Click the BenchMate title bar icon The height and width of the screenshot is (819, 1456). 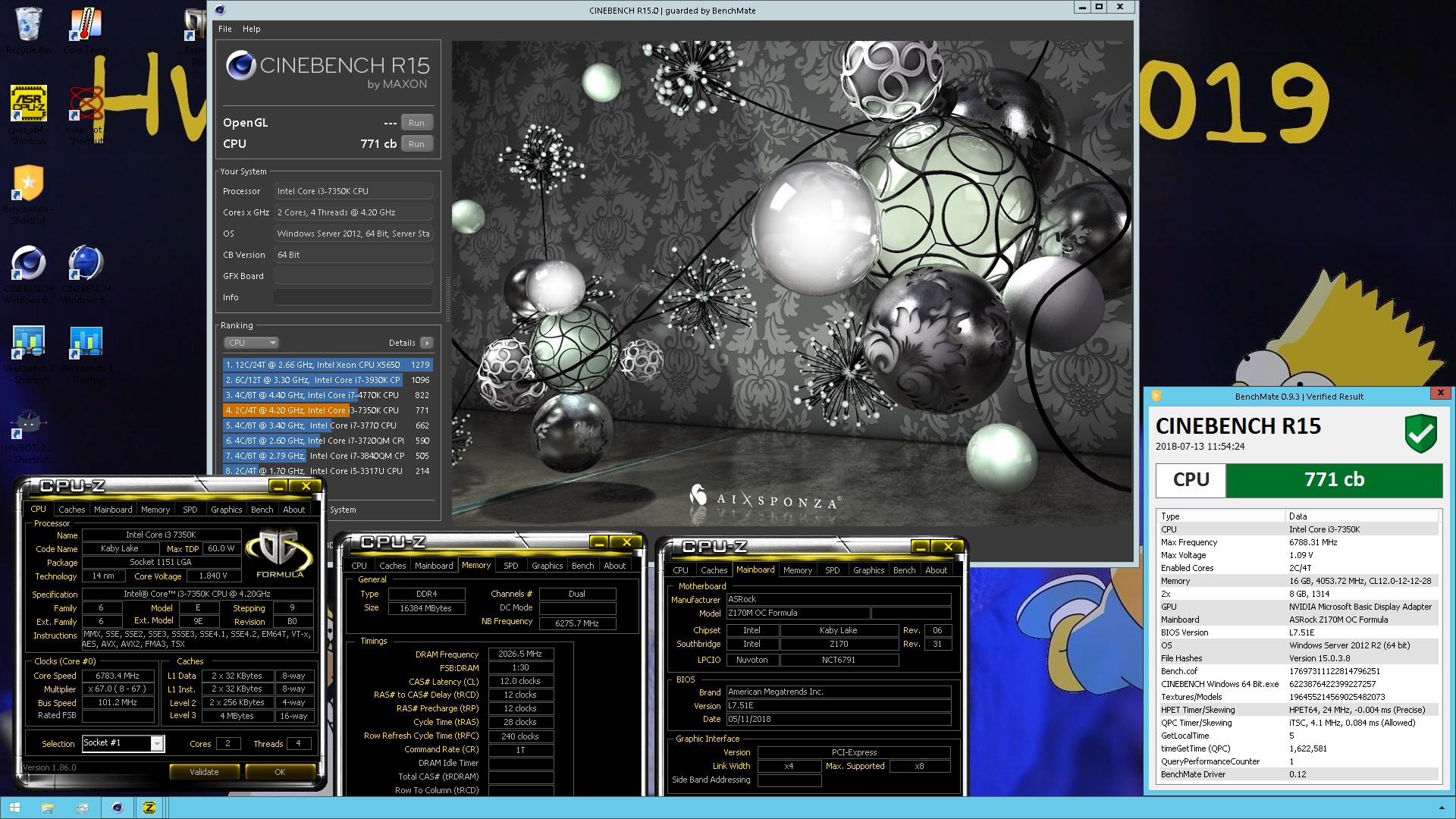(x=1156, y=395)
